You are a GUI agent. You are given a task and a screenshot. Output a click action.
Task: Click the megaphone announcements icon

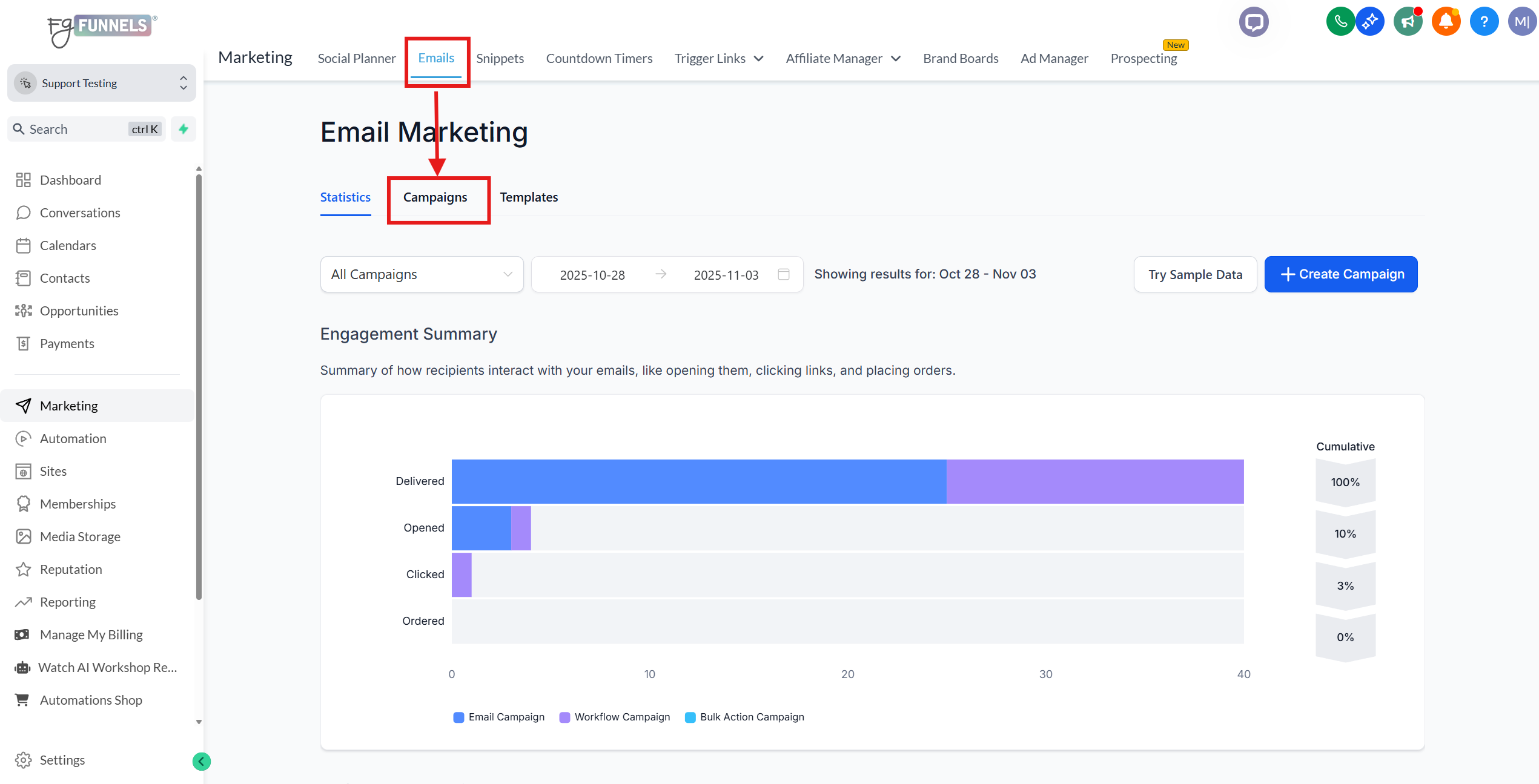click(x=1408, y=22)
